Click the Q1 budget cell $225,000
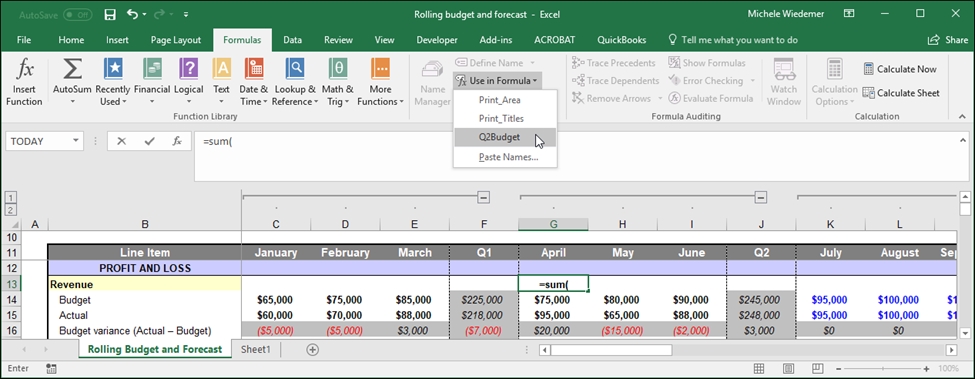The height and width of the screenshot is (379, 975). pyautogui.click(x=484, y=300)
